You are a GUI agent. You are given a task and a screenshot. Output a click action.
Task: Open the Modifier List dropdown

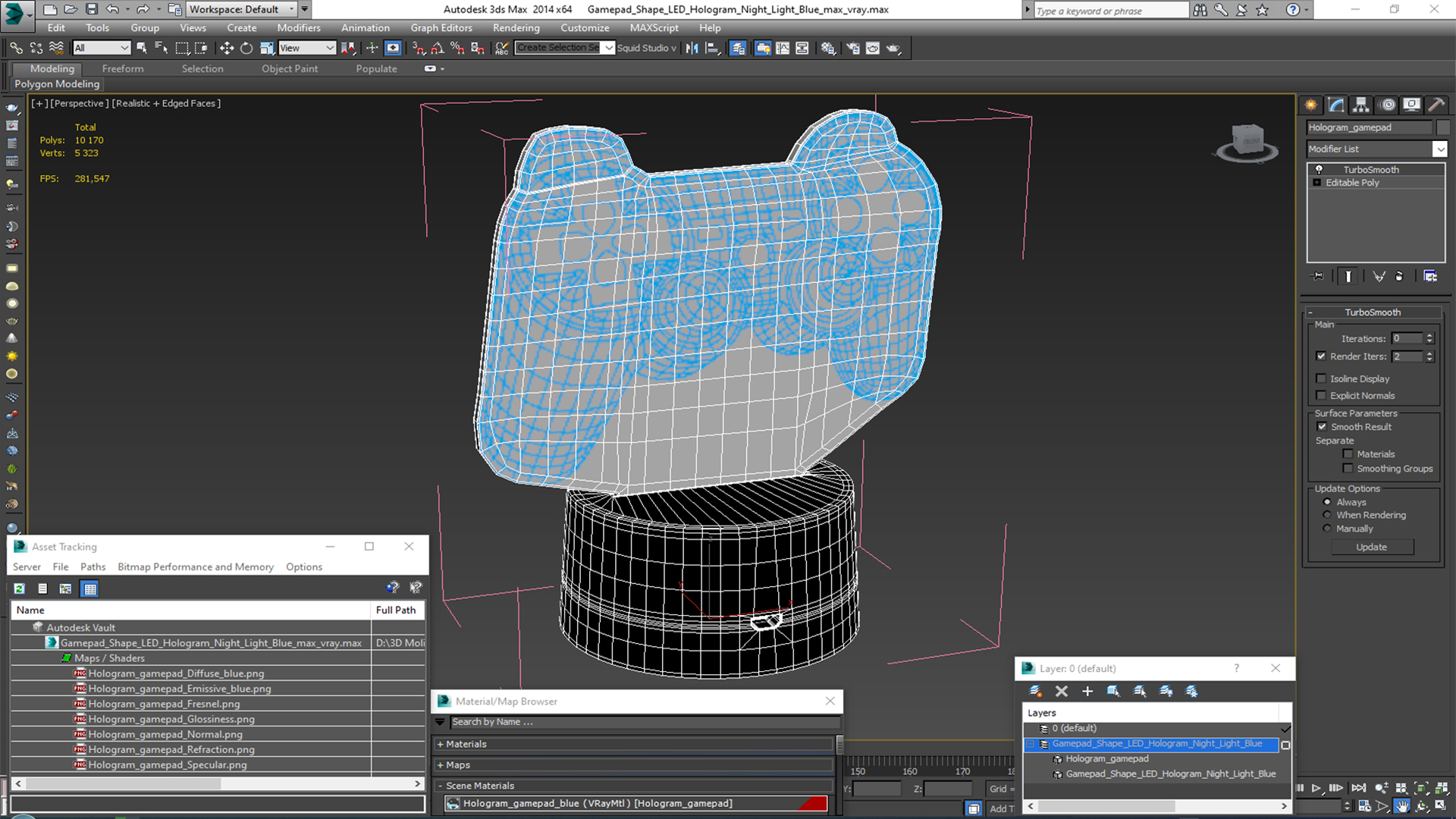(1439, 149)
